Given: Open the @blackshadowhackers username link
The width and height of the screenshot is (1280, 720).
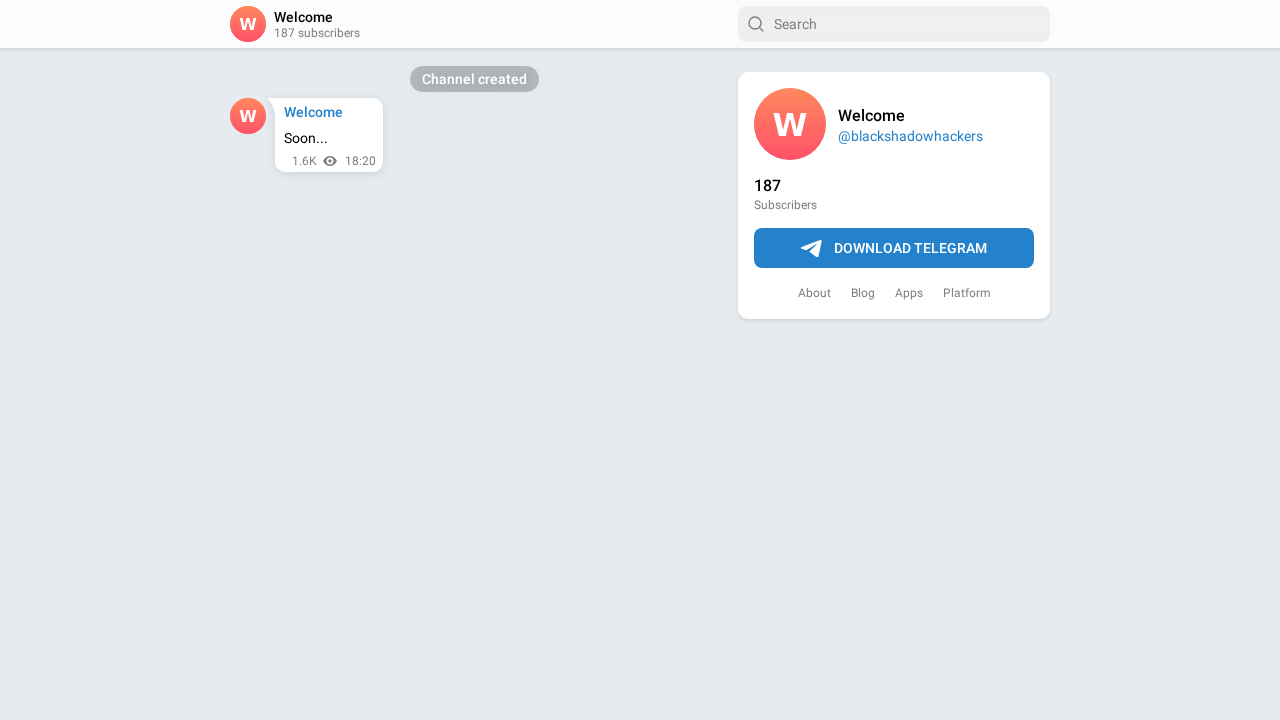Looking at the screenshot, I should point(910,136).
